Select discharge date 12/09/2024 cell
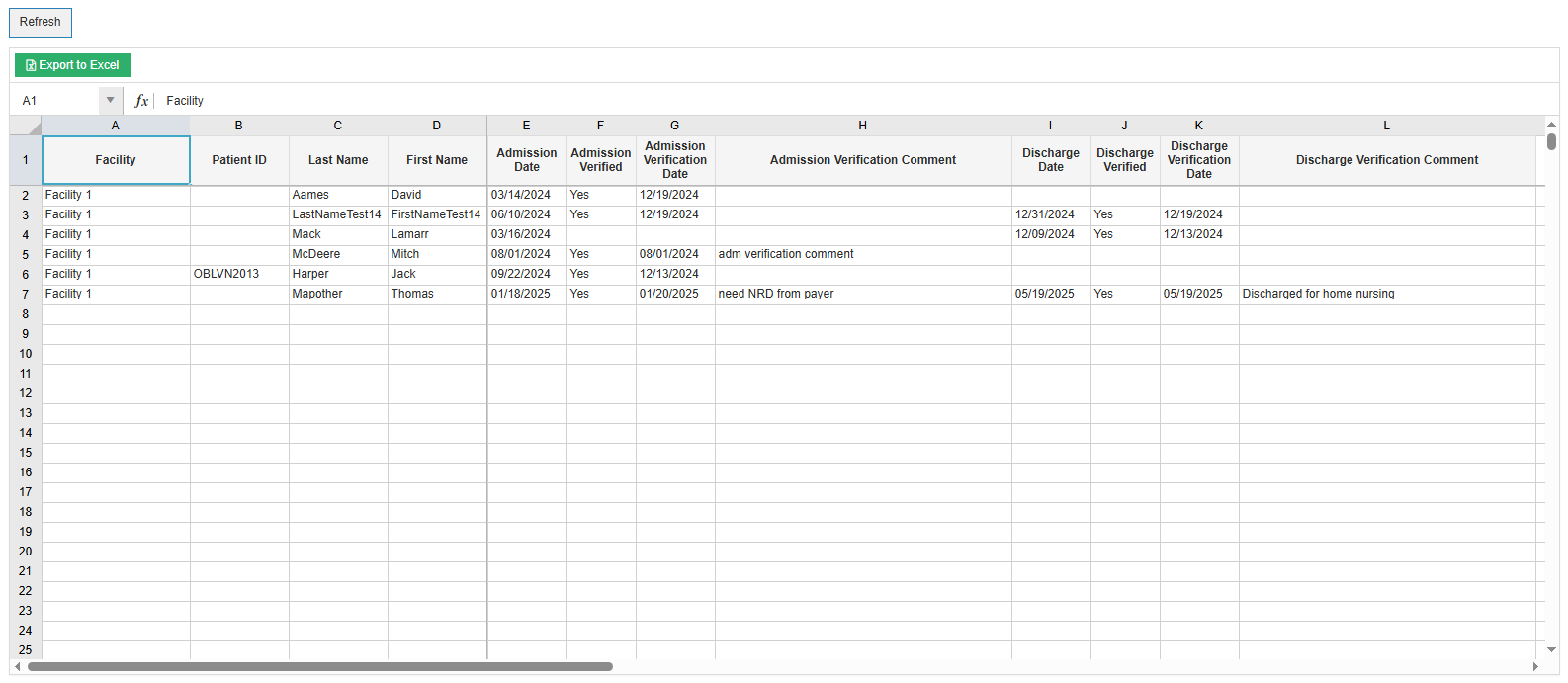 [x=1051, y=235]
